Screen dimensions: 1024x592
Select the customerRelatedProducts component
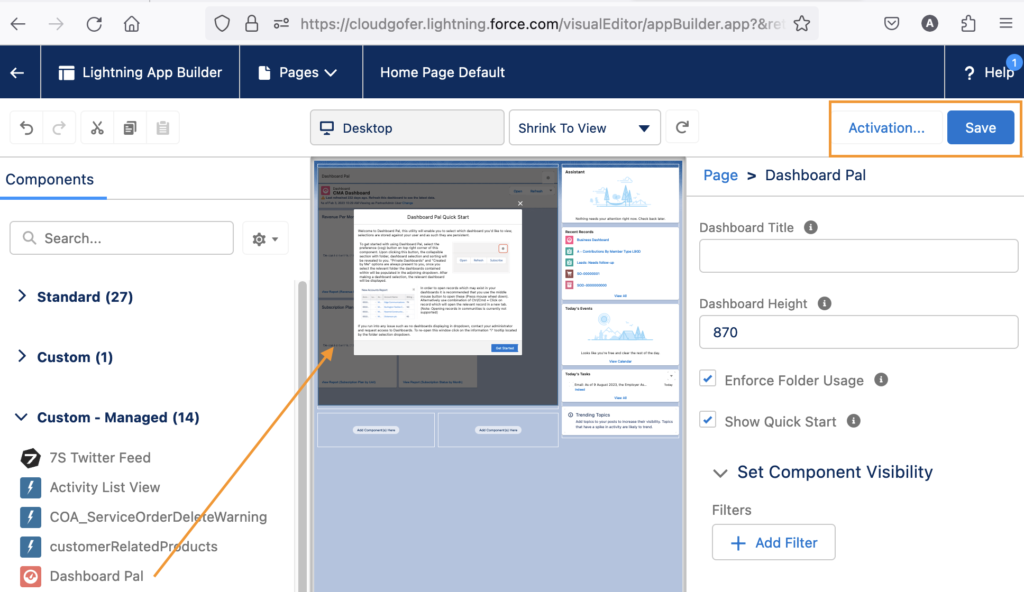tap(133, 546)
